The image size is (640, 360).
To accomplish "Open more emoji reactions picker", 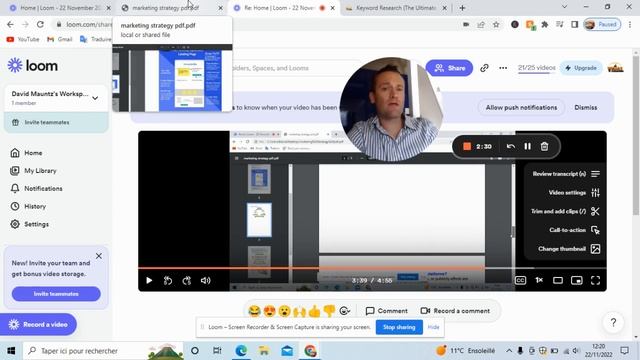I will [x=345, y=311].
